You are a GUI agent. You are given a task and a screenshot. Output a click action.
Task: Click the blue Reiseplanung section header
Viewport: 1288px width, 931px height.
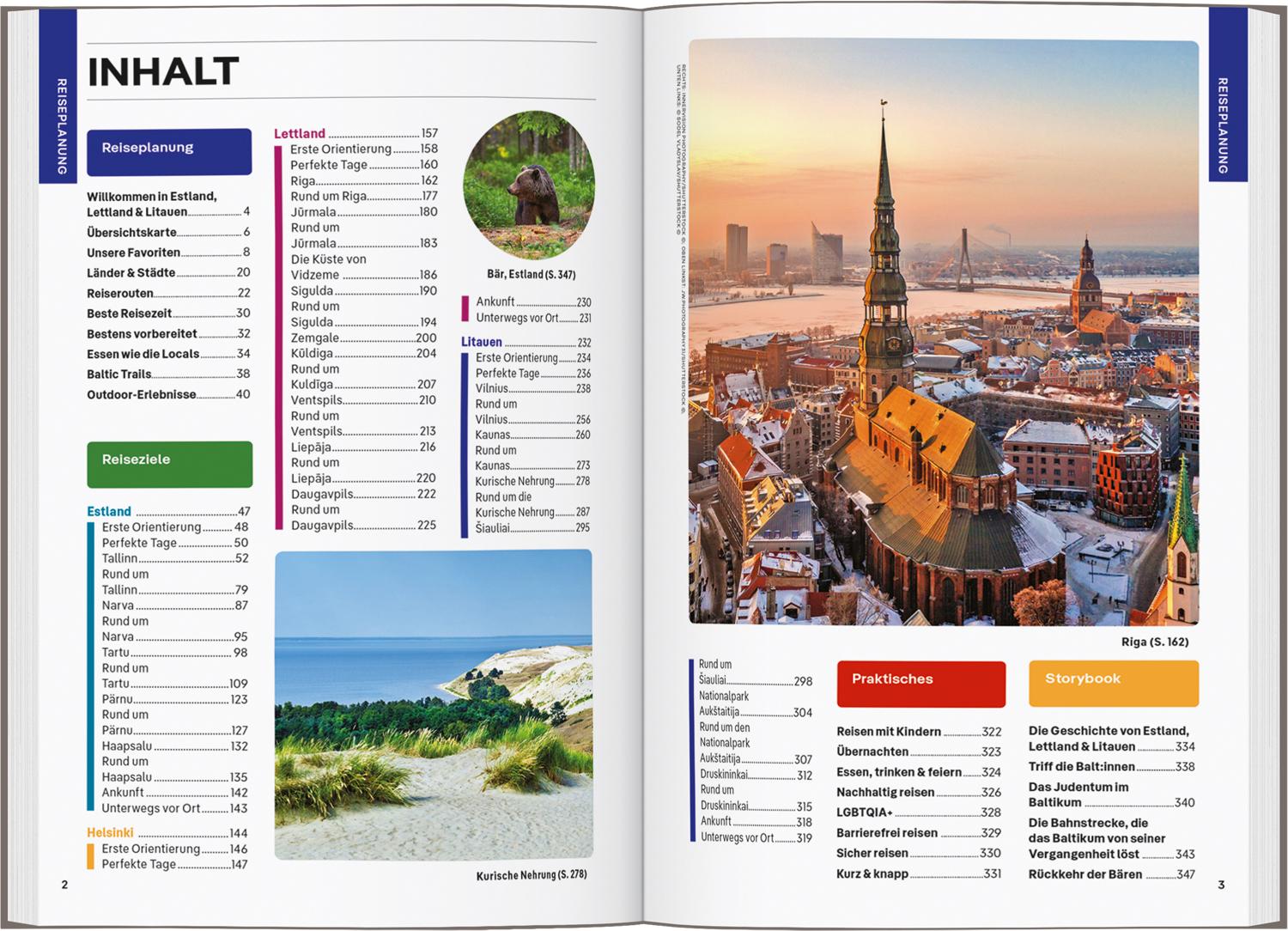point(169,151)
